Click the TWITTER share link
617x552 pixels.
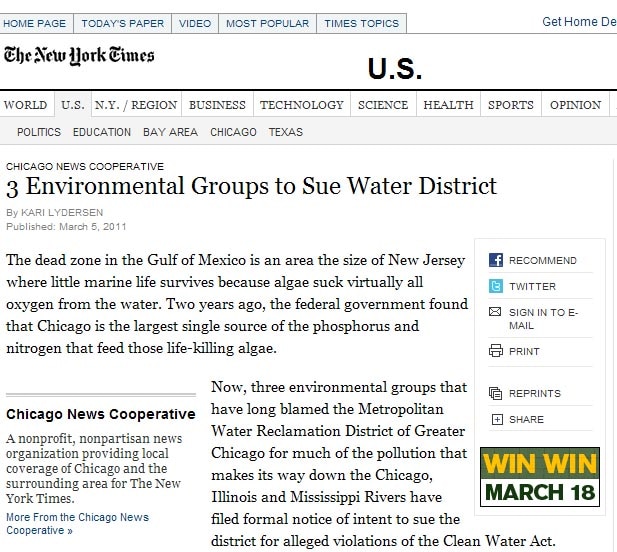click(x=532, y=286)
